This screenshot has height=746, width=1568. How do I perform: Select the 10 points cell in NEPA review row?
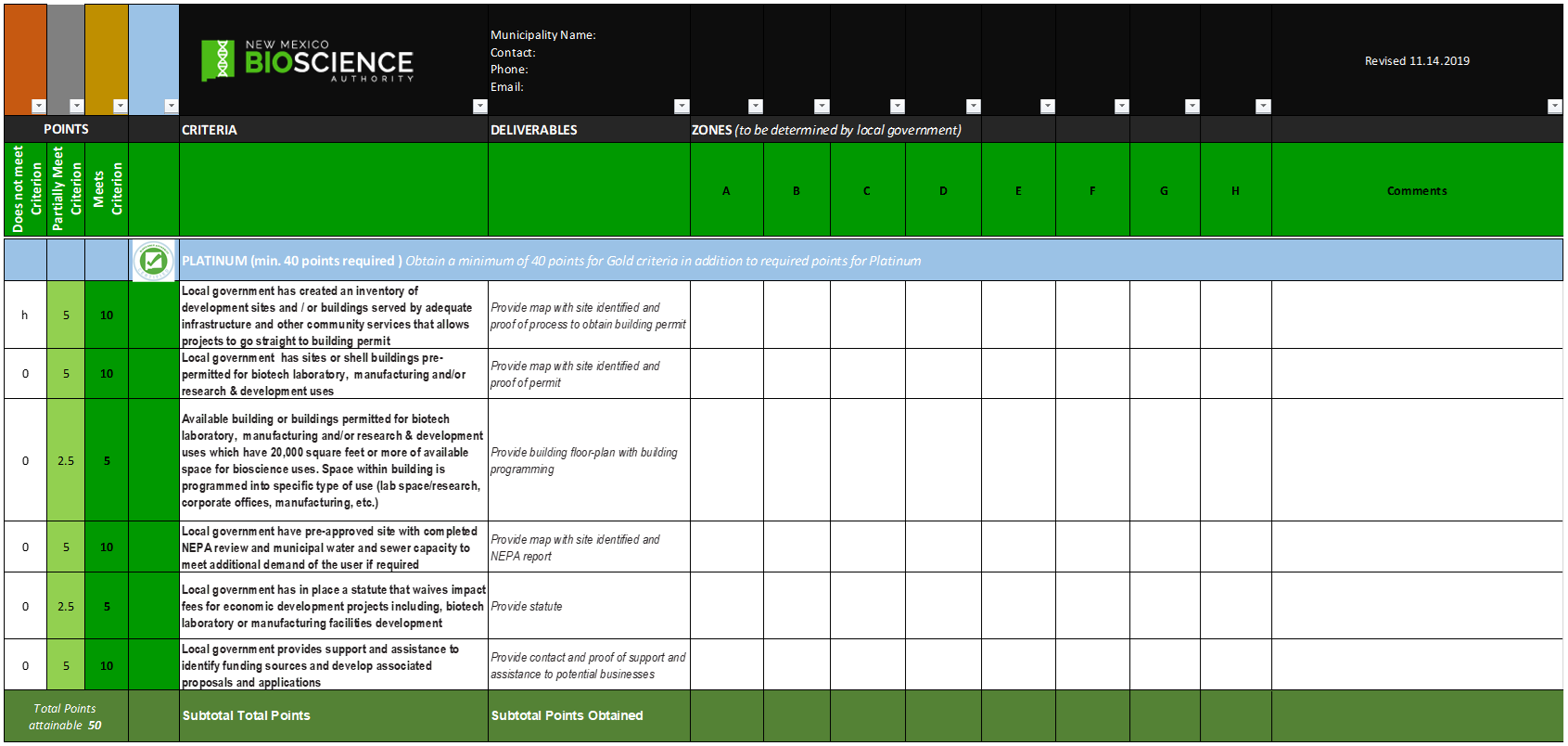point(107,547)
